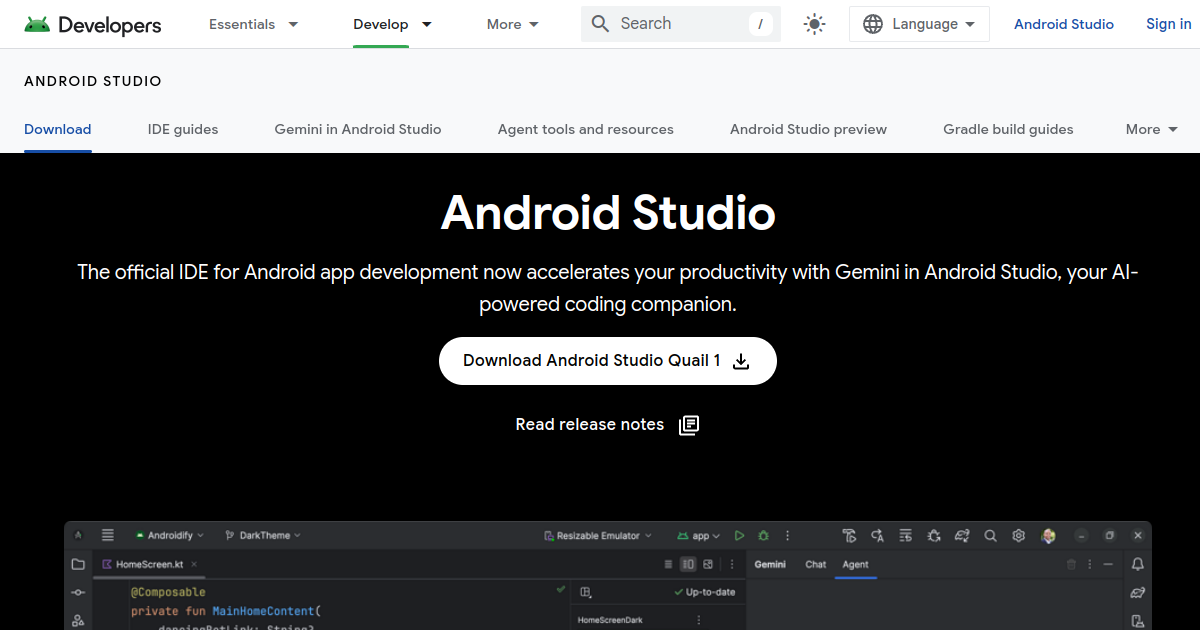1200x630 pixels.
Task: Switch editor to Split view
Action: 688,565
